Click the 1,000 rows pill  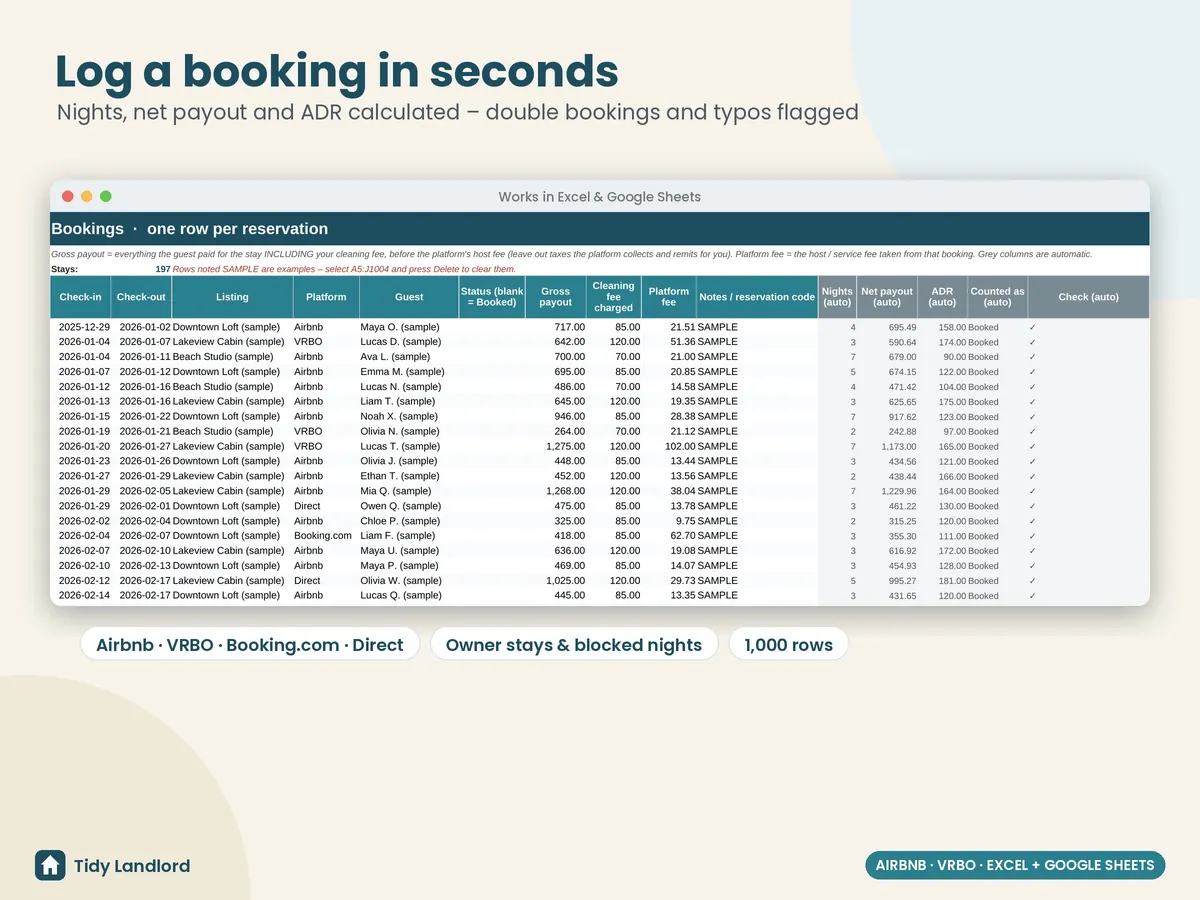click(x=789, y=645)
